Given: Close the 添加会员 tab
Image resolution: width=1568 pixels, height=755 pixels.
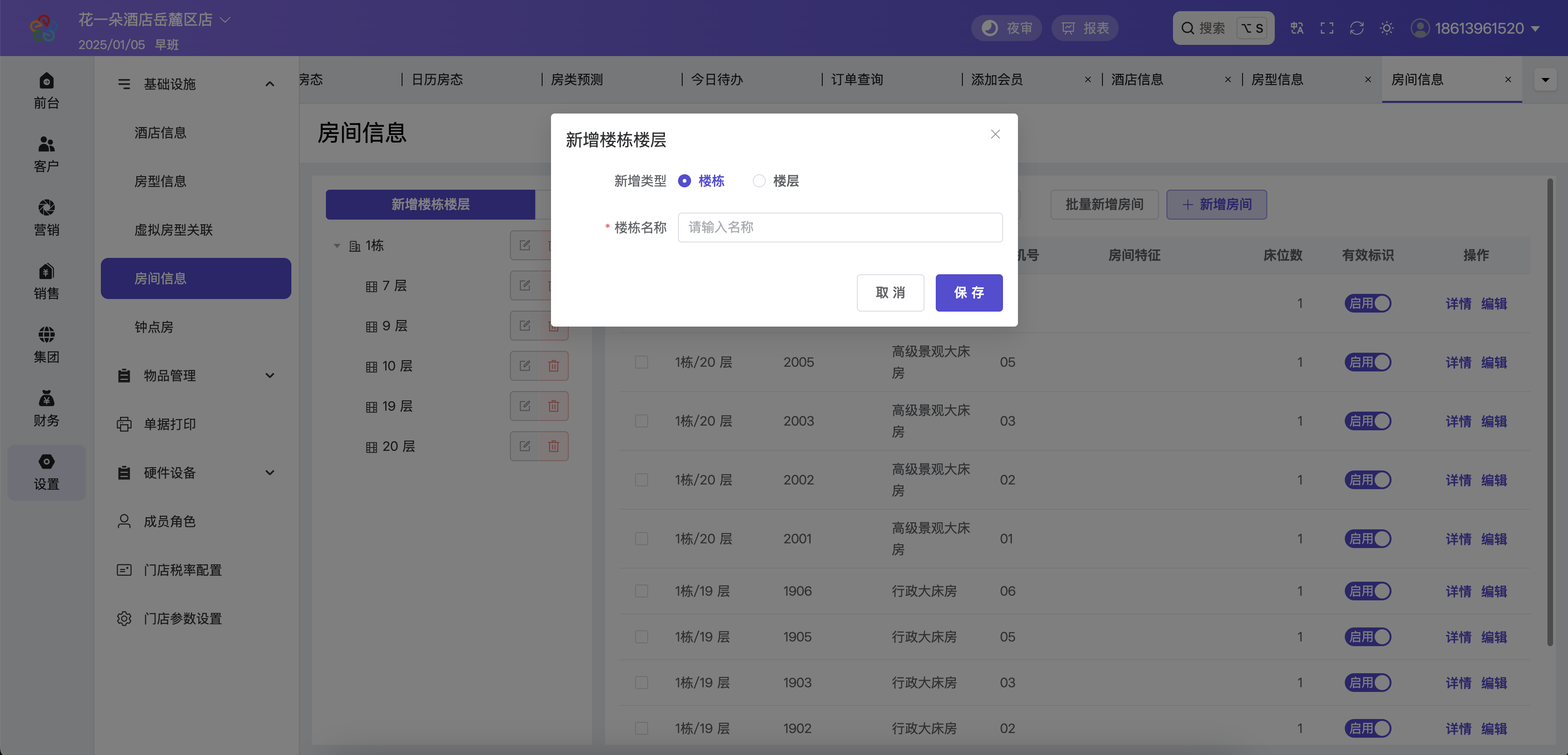Looking at the screenshot, I should pos(1088,79).
